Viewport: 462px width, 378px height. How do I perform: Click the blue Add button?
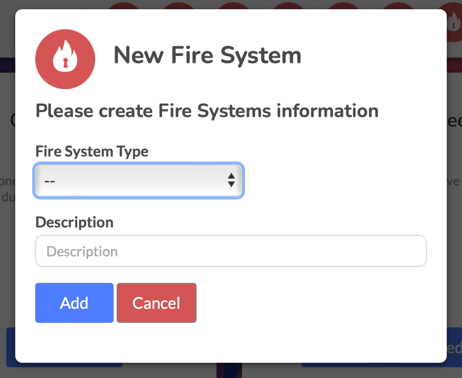(x=74, y=303)
